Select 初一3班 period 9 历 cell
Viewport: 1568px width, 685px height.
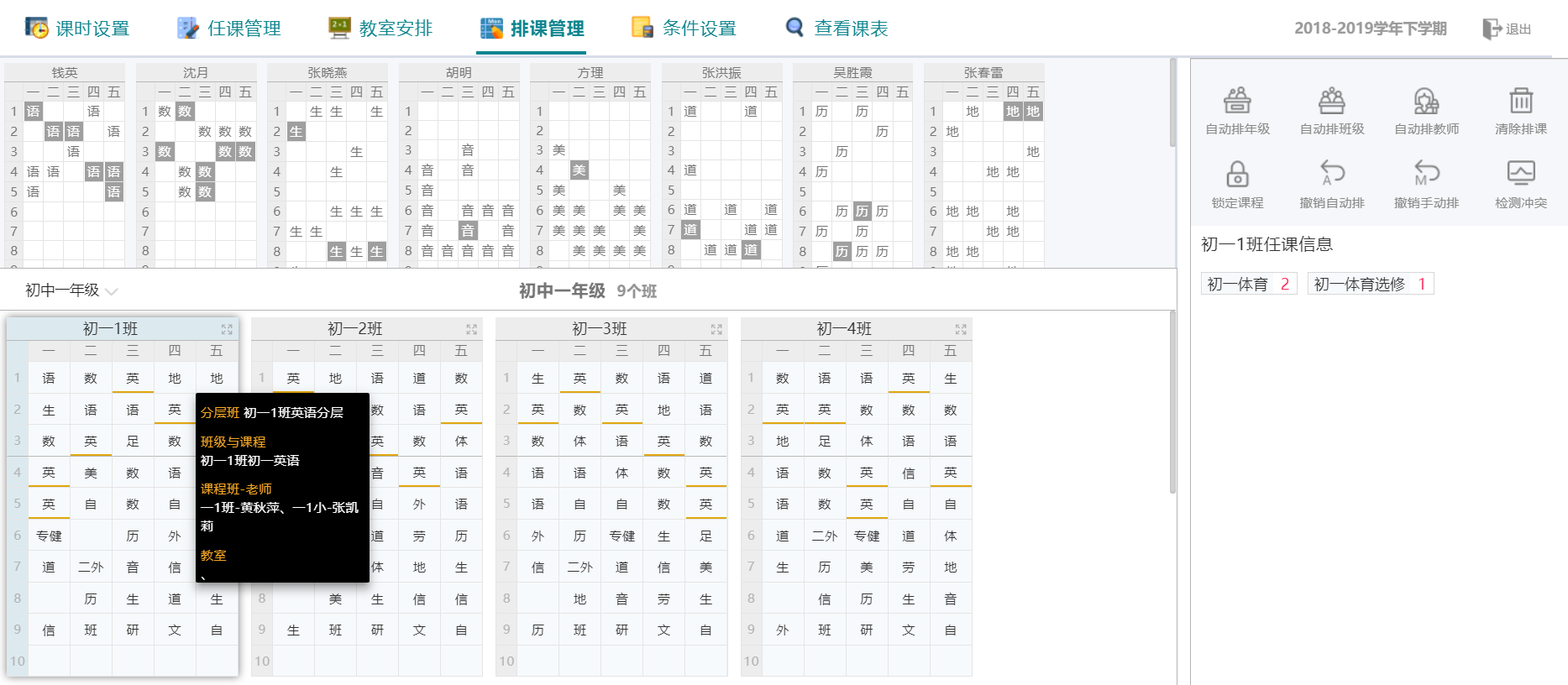[x=538, y=630]
